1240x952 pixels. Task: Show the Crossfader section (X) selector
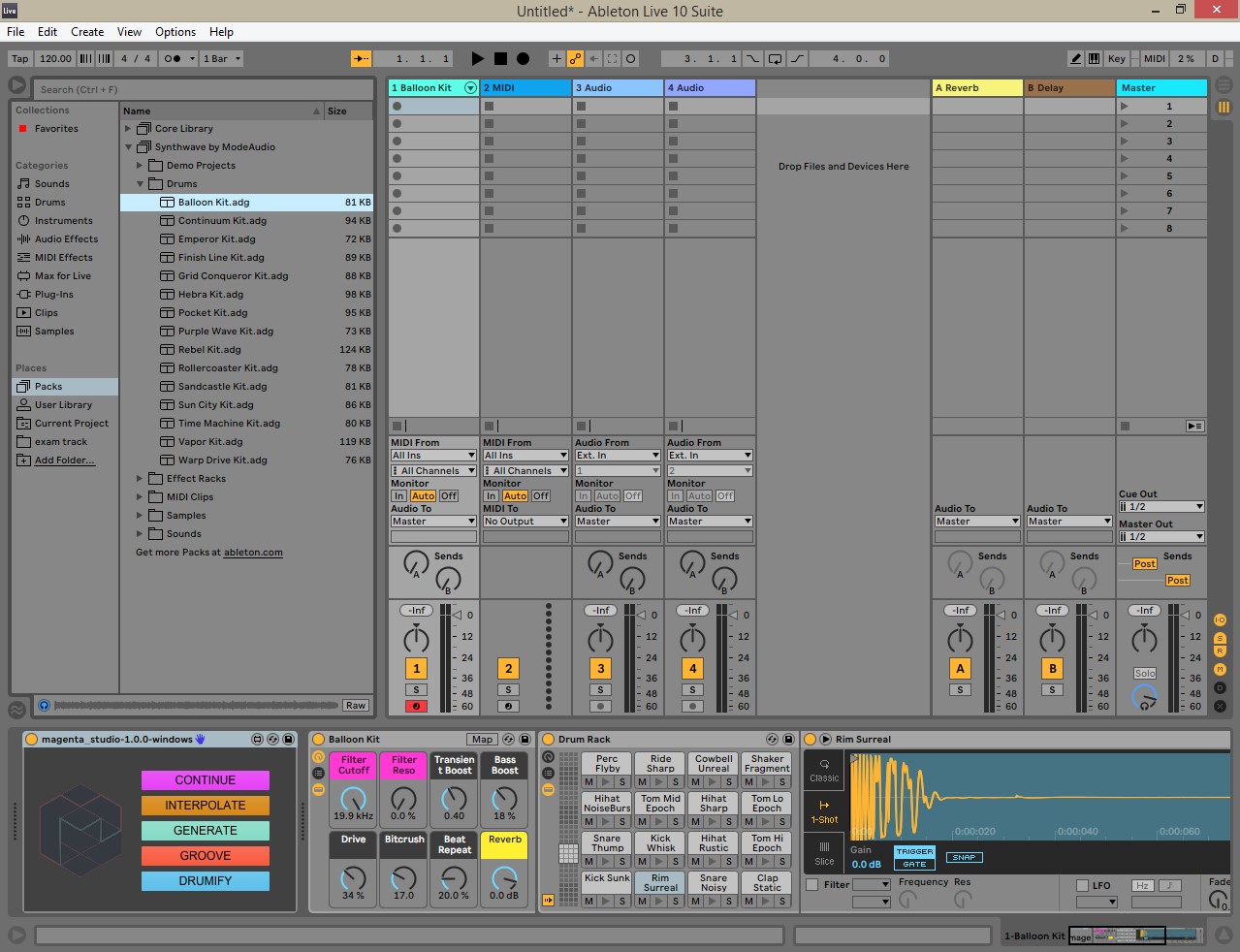point(1221,706)
